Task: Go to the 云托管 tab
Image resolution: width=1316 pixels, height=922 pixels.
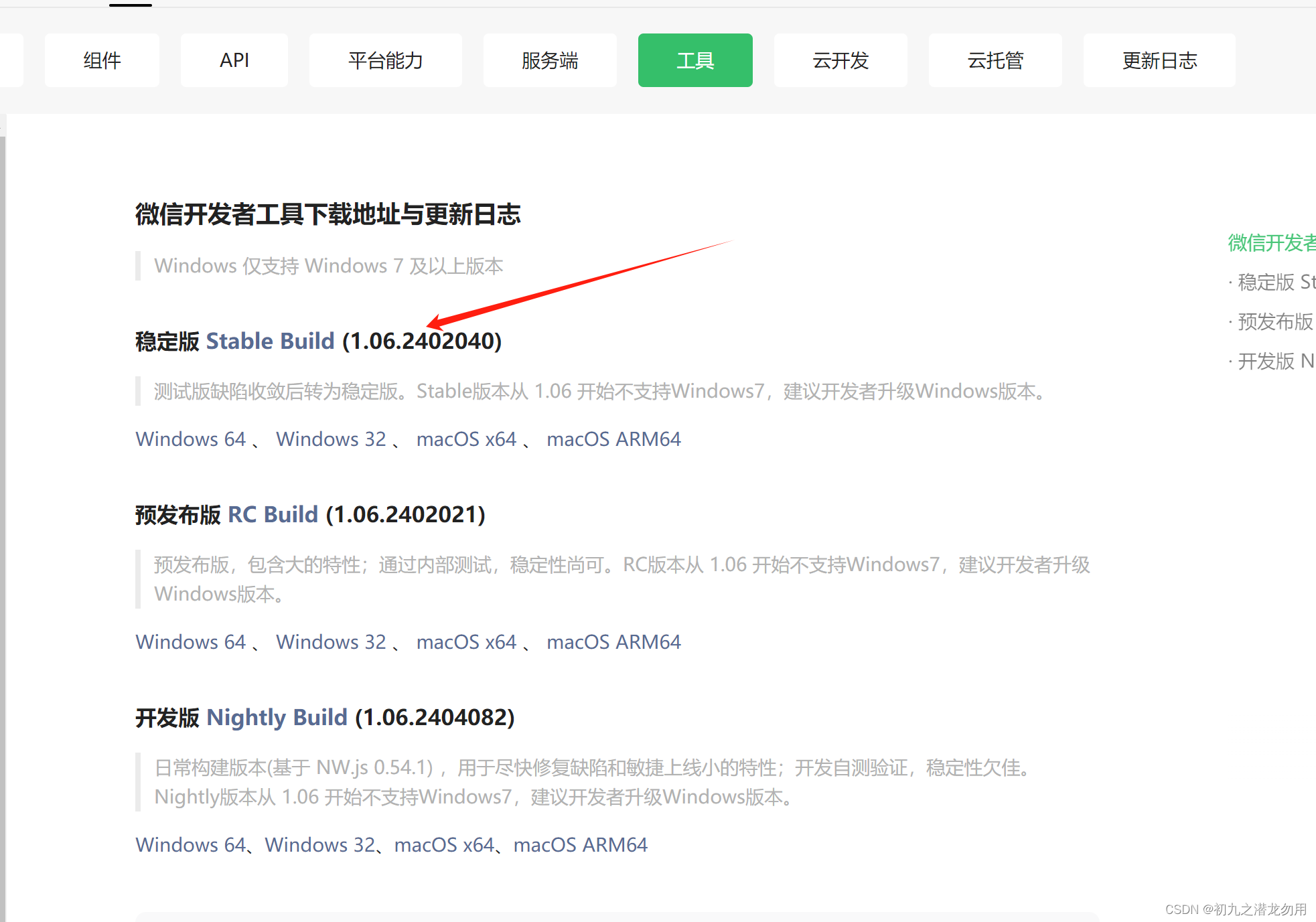Action: click(995, 60)
